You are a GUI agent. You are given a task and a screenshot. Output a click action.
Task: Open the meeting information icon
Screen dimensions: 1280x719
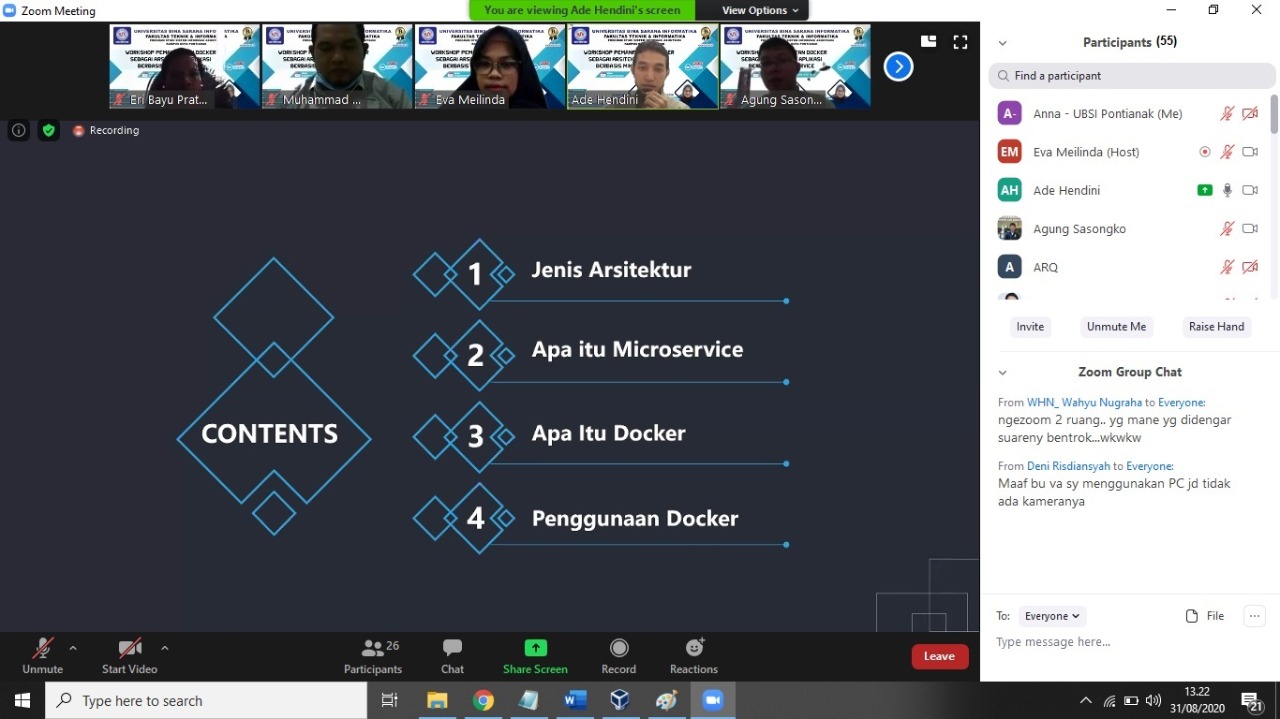point(18,130)
